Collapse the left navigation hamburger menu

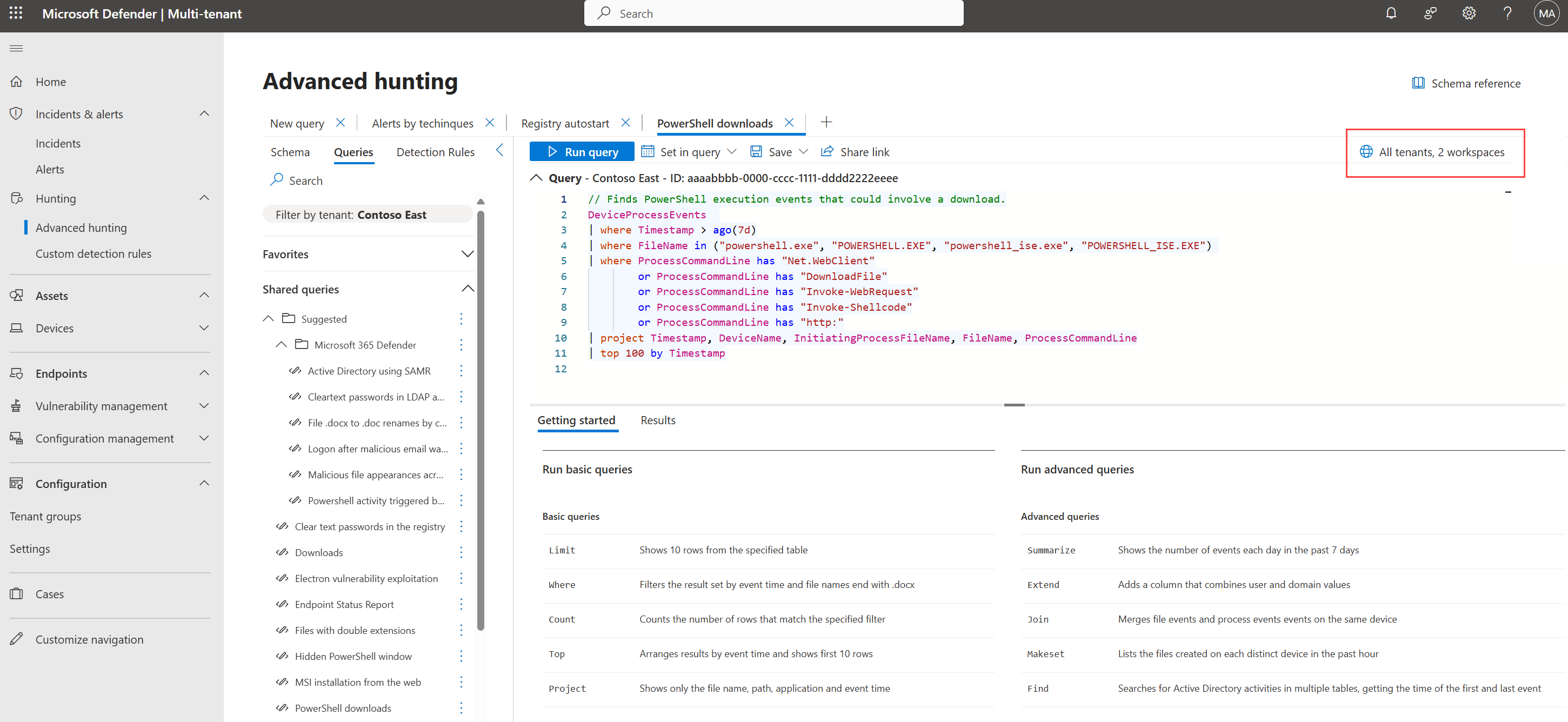(16, 49)
